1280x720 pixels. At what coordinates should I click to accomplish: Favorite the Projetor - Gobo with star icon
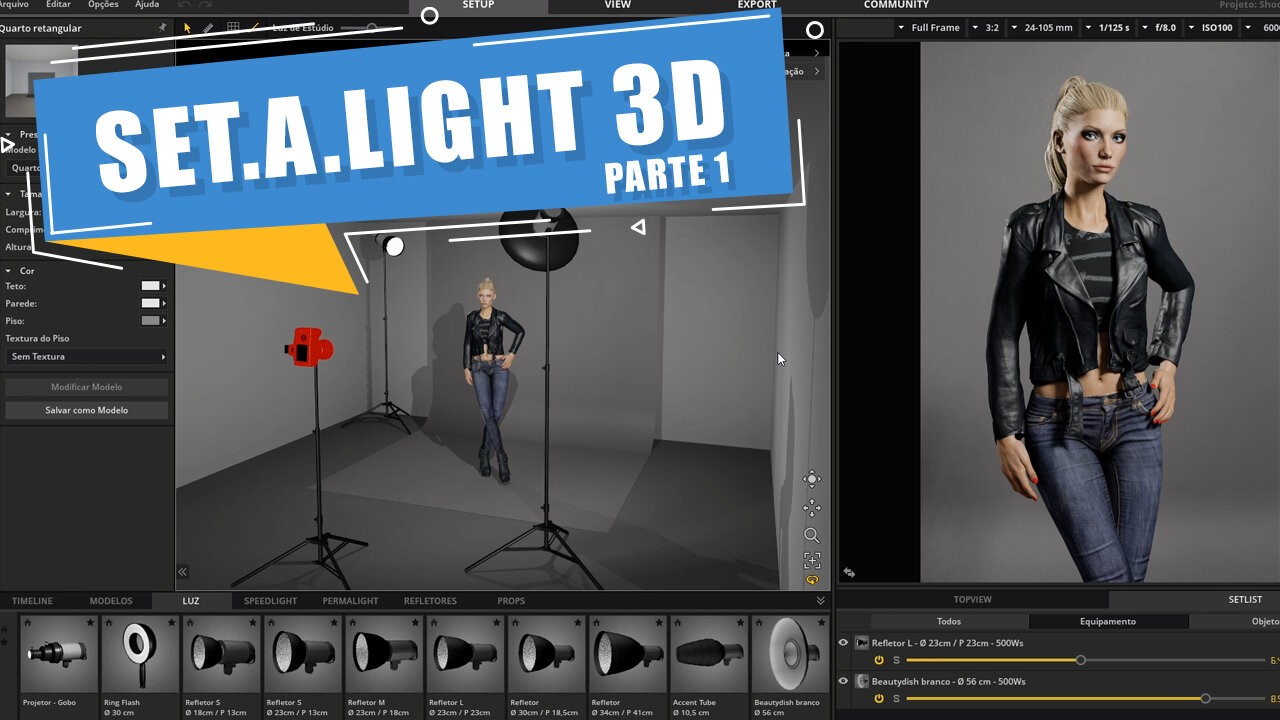coord(91,622)
